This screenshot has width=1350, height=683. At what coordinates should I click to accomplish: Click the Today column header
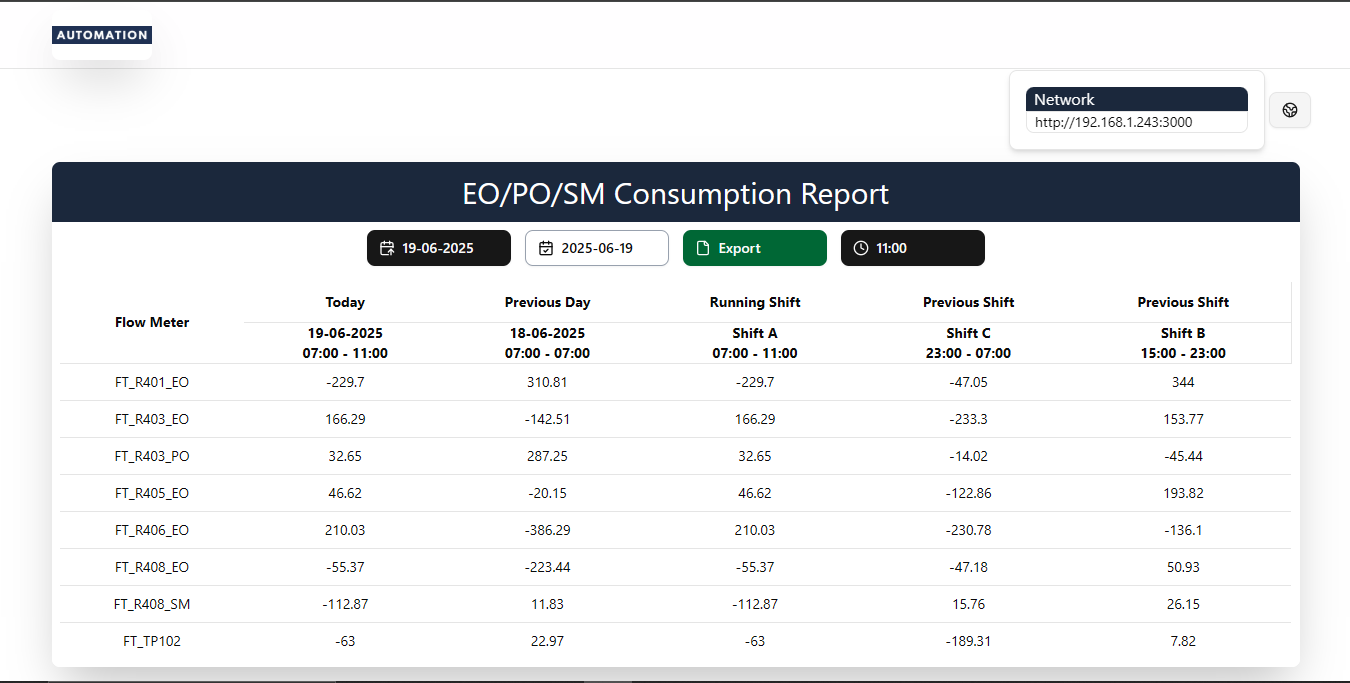click(345, 302)
